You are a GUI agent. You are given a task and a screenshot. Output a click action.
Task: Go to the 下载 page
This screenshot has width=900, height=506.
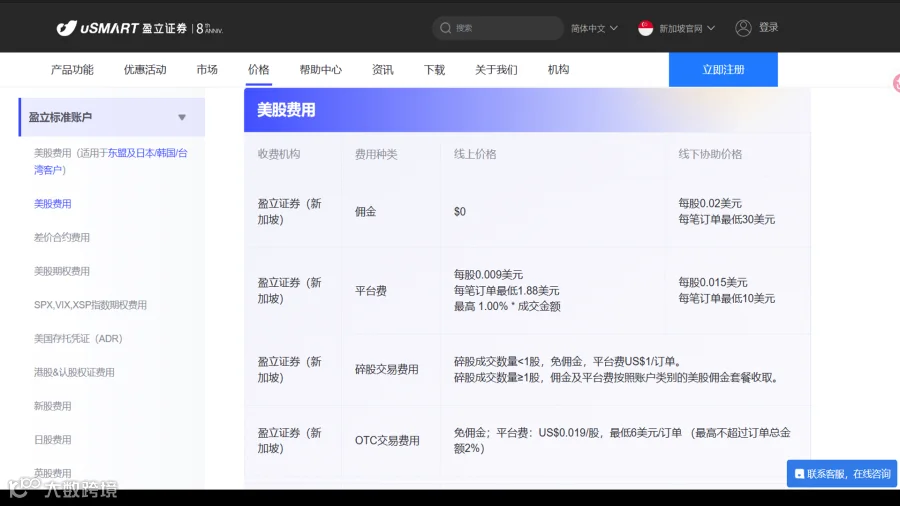pyautogui.click(x=434, y=69)
